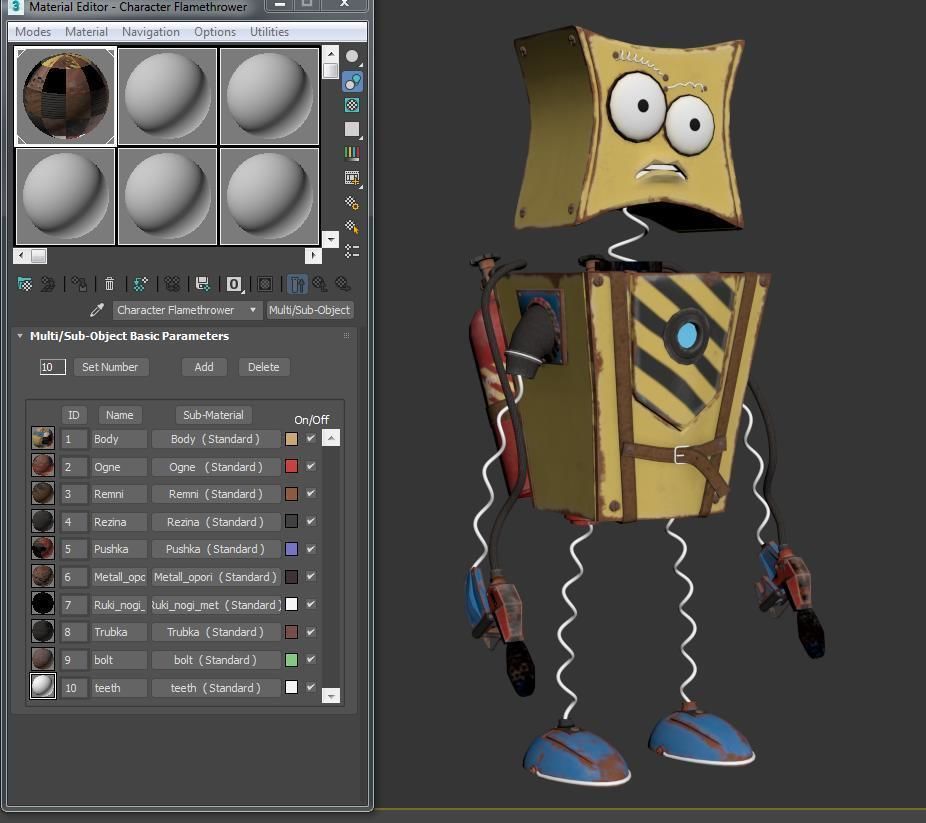Toggle the teeth On/Off checkbox
This screenshot has width=926, height=823.
(x=311, y=687)
